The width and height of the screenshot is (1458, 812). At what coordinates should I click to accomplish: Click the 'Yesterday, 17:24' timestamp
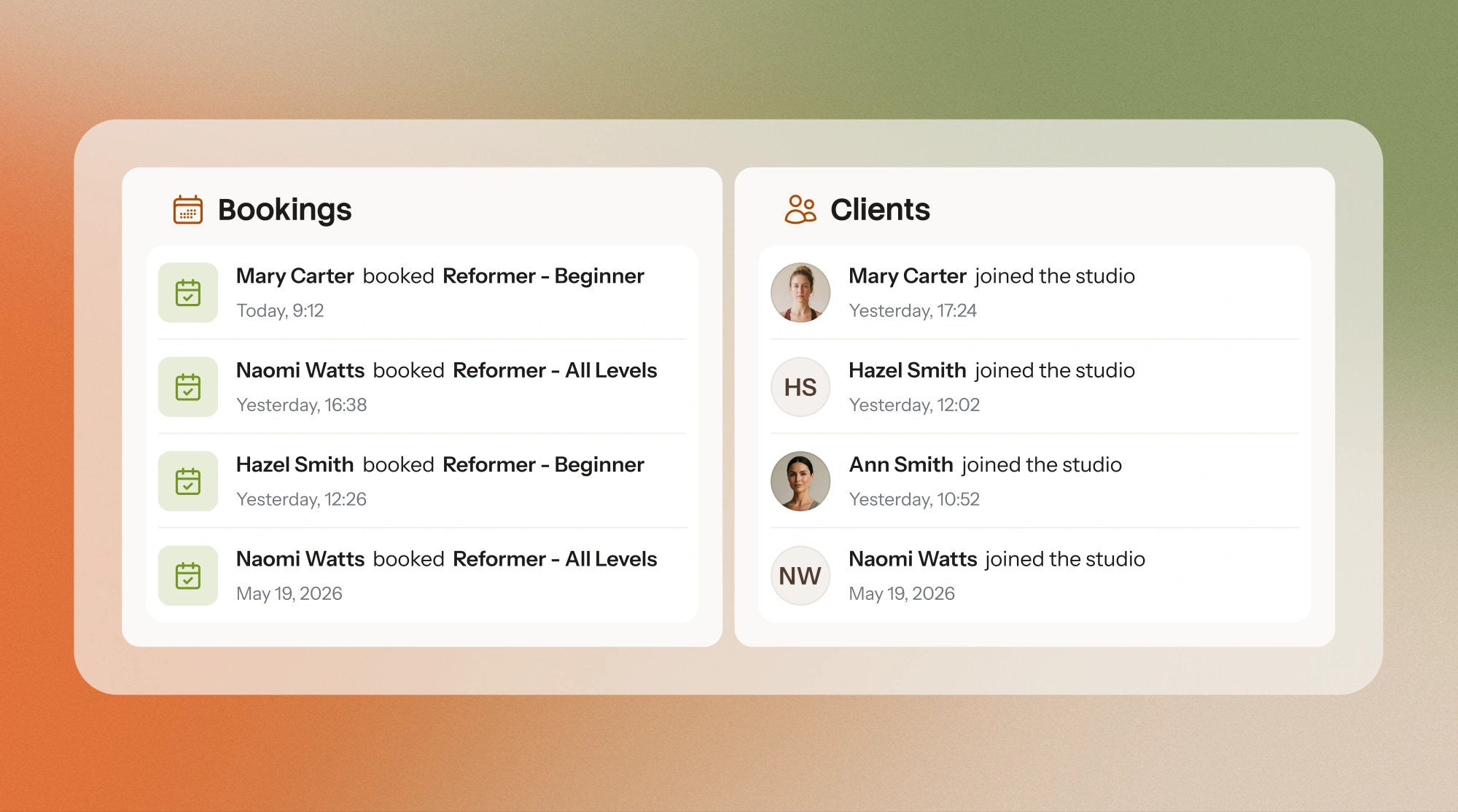pyautogui.click(x=913, y=311)
